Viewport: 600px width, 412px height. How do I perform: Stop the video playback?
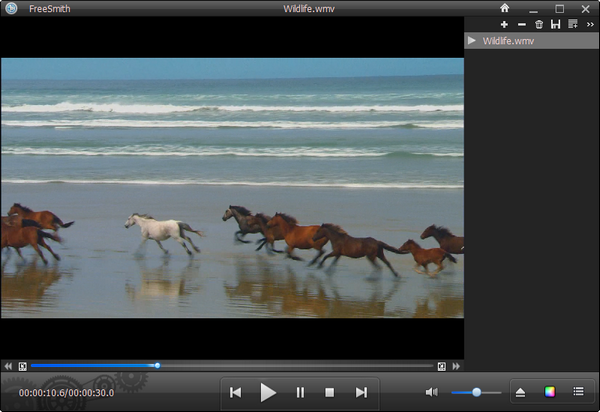329,392
